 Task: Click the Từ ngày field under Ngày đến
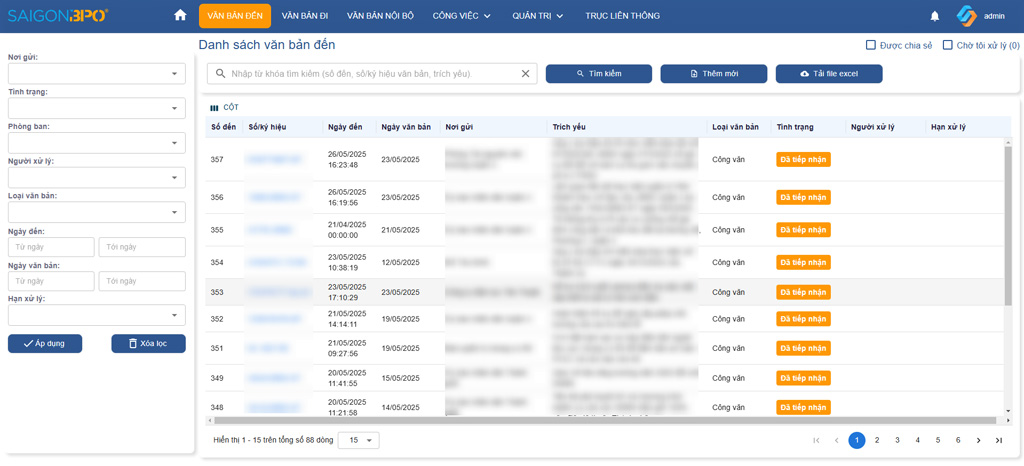[x=51, y=247]
